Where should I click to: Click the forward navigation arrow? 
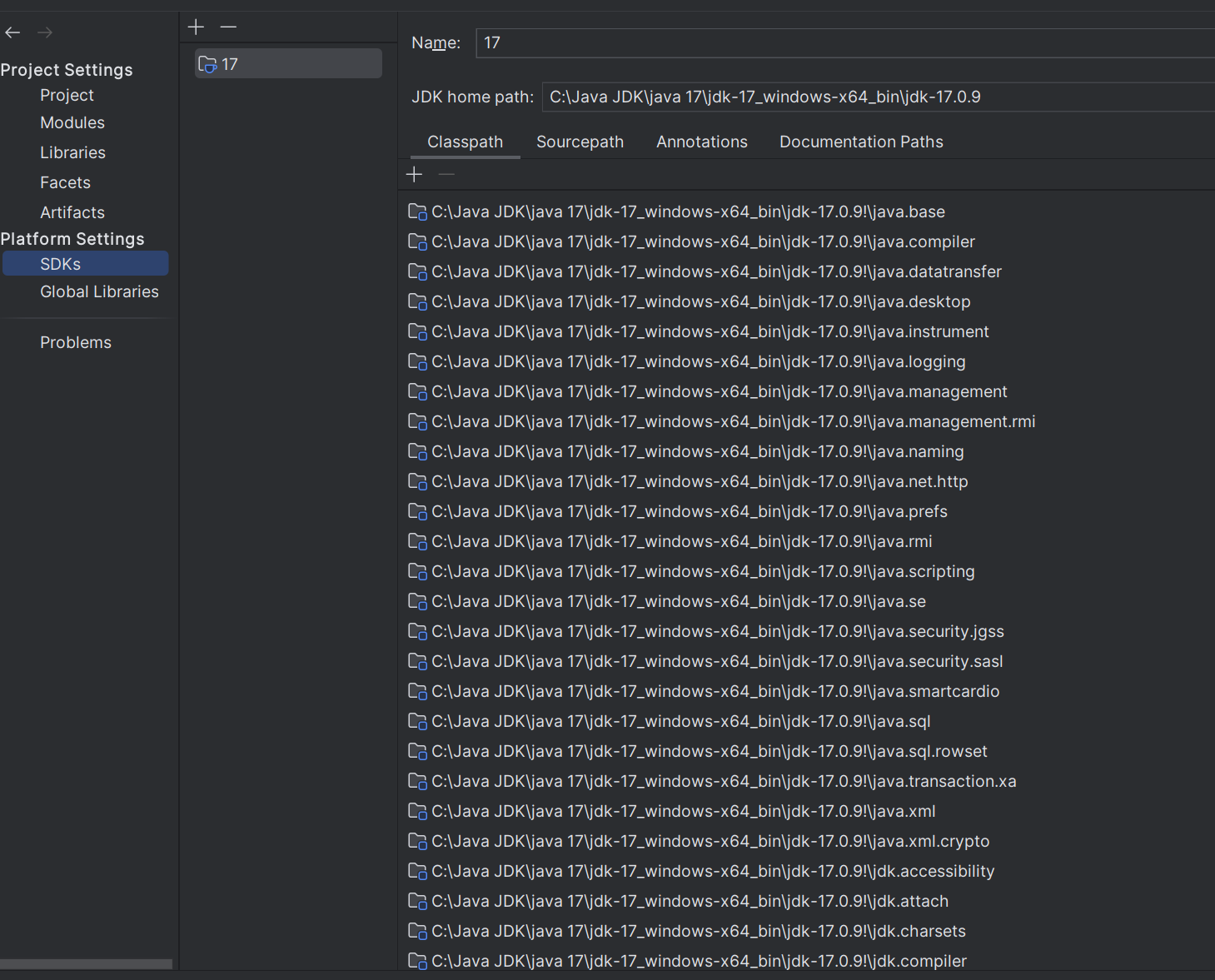coord(45,32)
